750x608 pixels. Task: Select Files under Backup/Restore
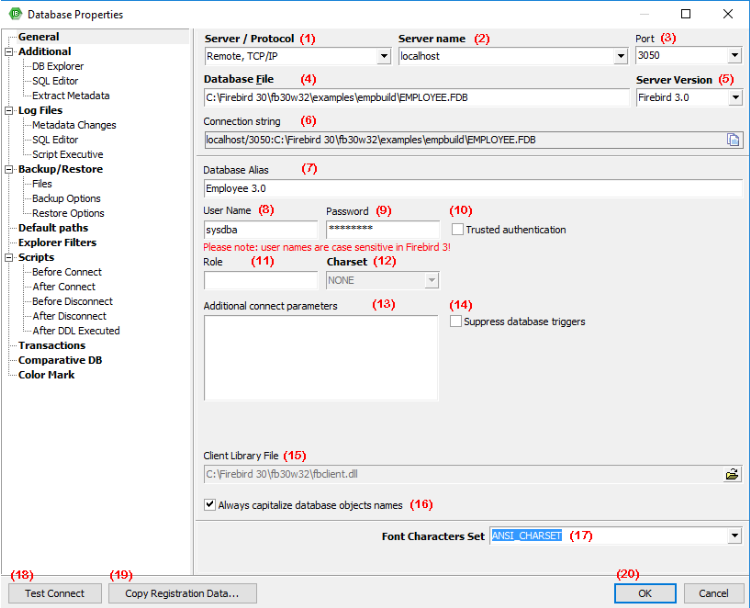[x=42, y=184]
